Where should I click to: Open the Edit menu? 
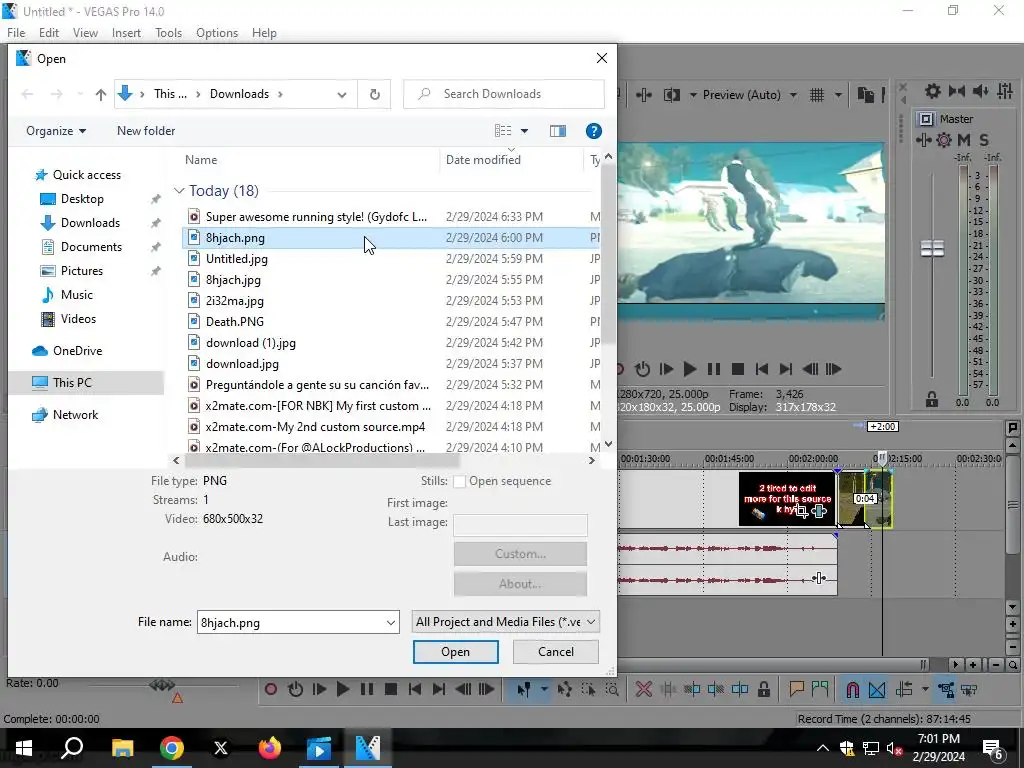(48, 33)
